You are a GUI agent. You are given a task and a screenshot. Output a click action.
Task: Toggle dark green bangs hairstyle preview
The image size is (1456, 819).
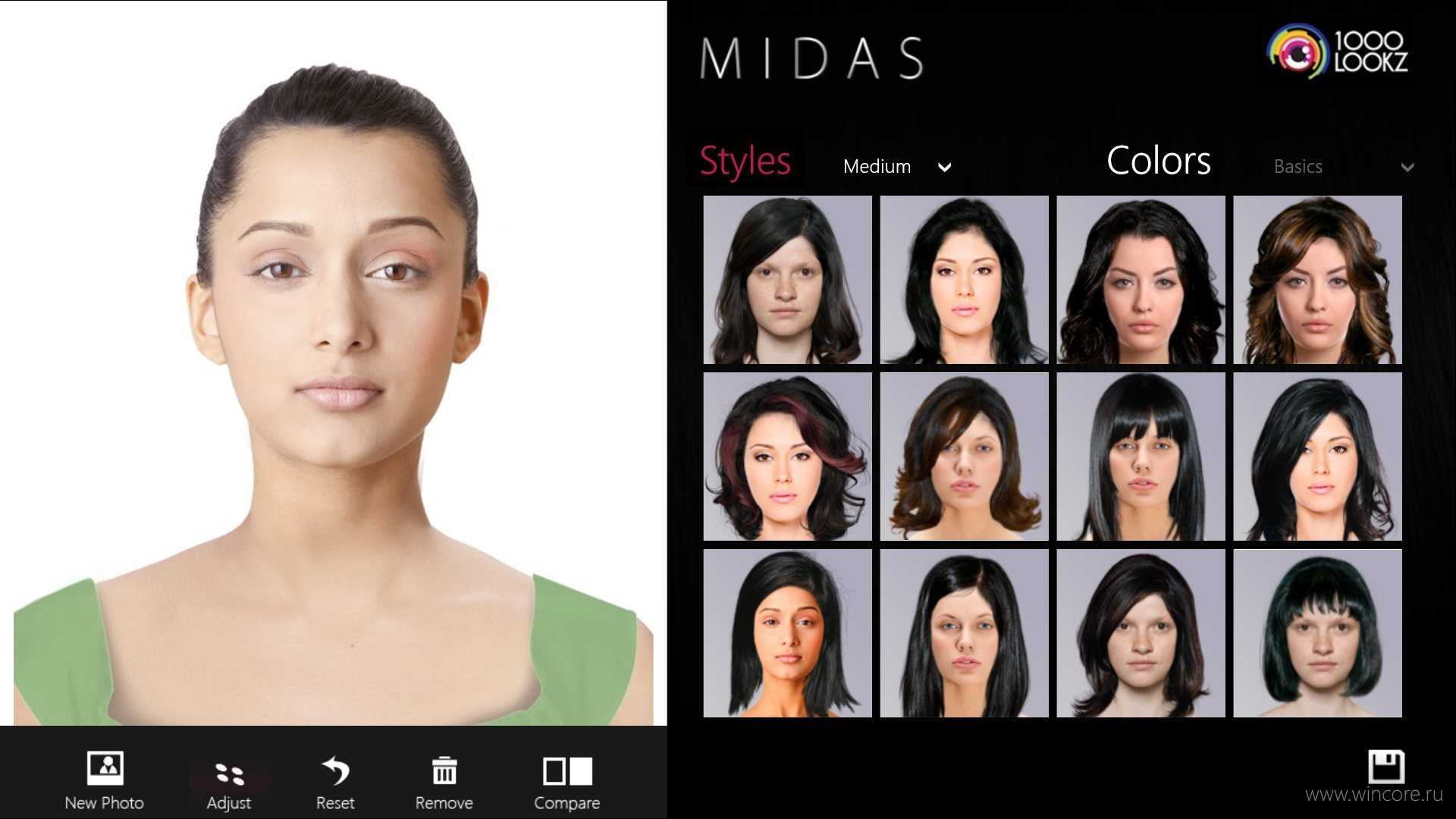pyautogui.click(x=1317, y=635)
